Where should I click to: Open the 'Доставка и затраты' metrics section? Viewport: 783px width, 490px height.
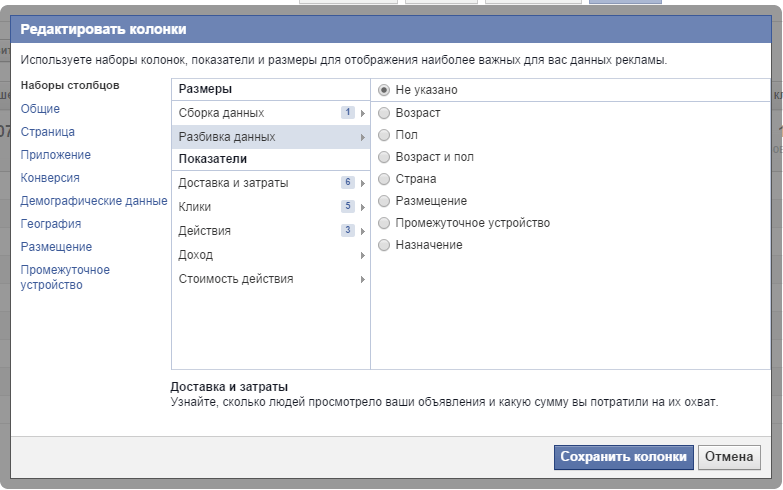click(270, 183)
